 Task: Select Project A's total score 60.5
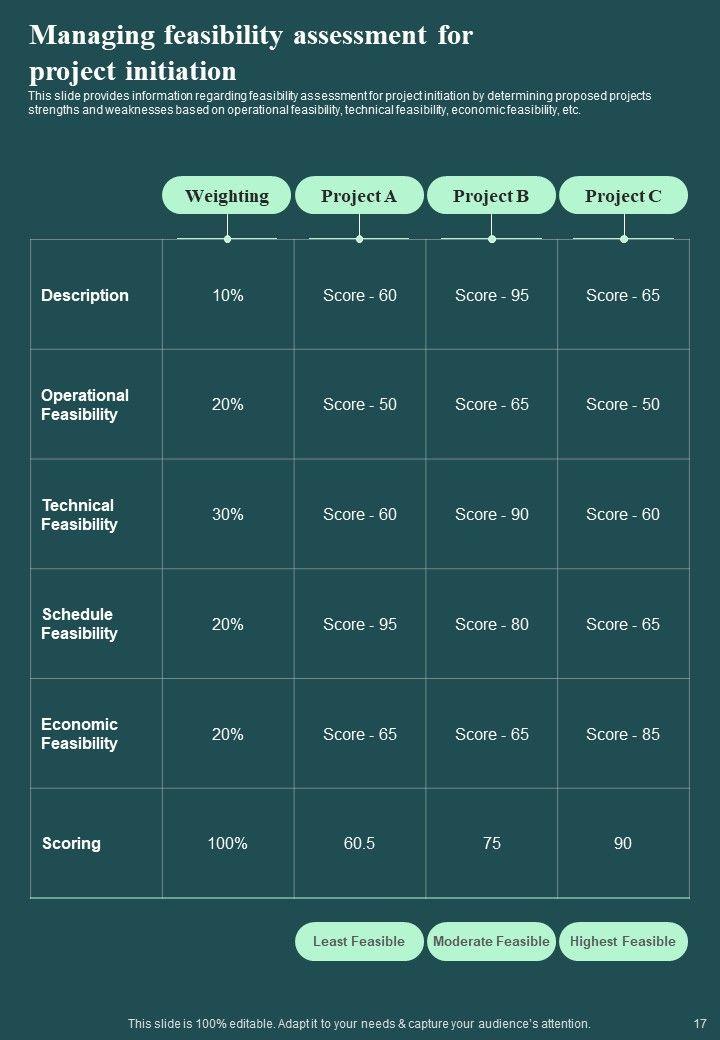point(359,844)
